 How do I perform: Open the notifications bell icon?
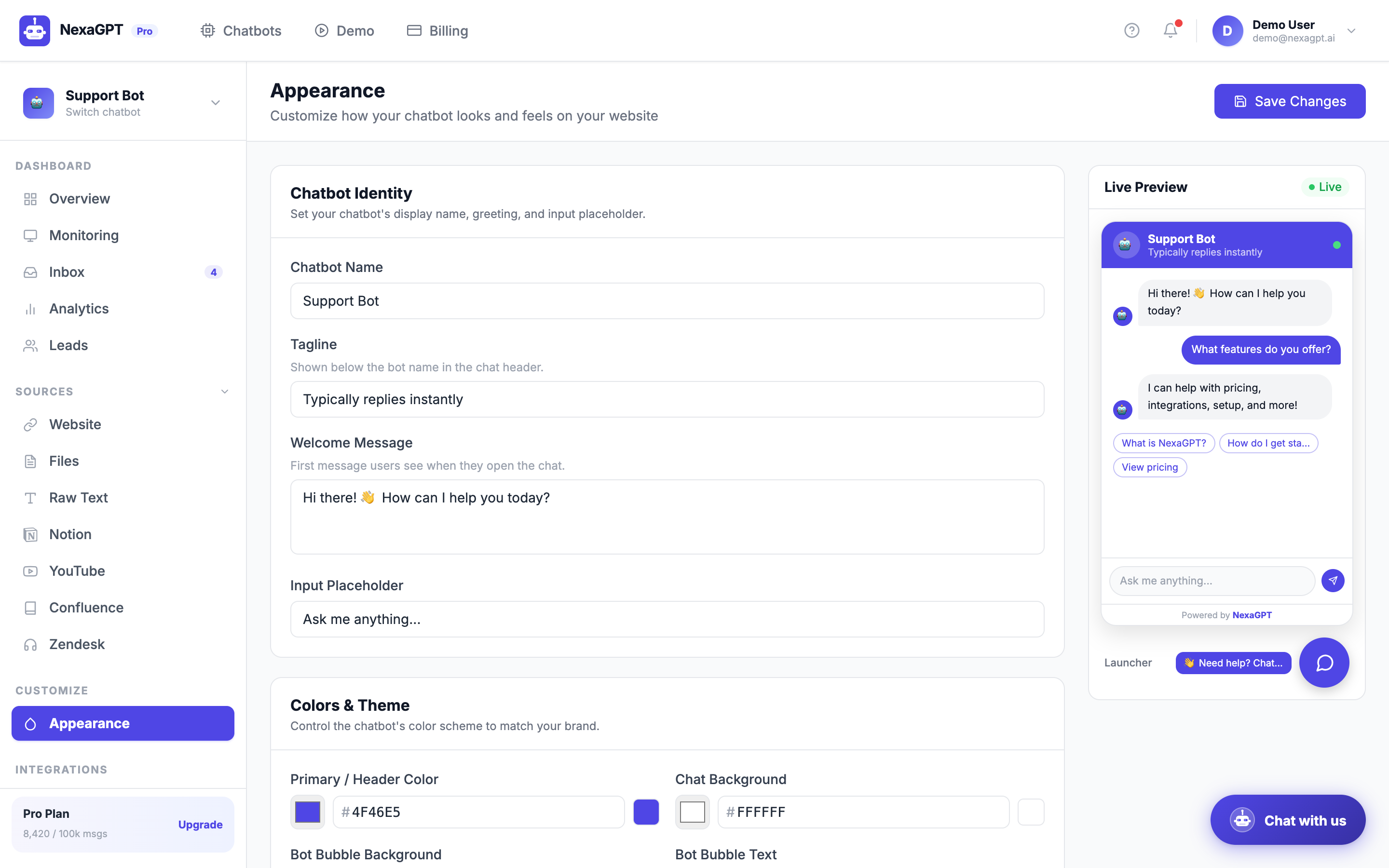[1171, 30]
